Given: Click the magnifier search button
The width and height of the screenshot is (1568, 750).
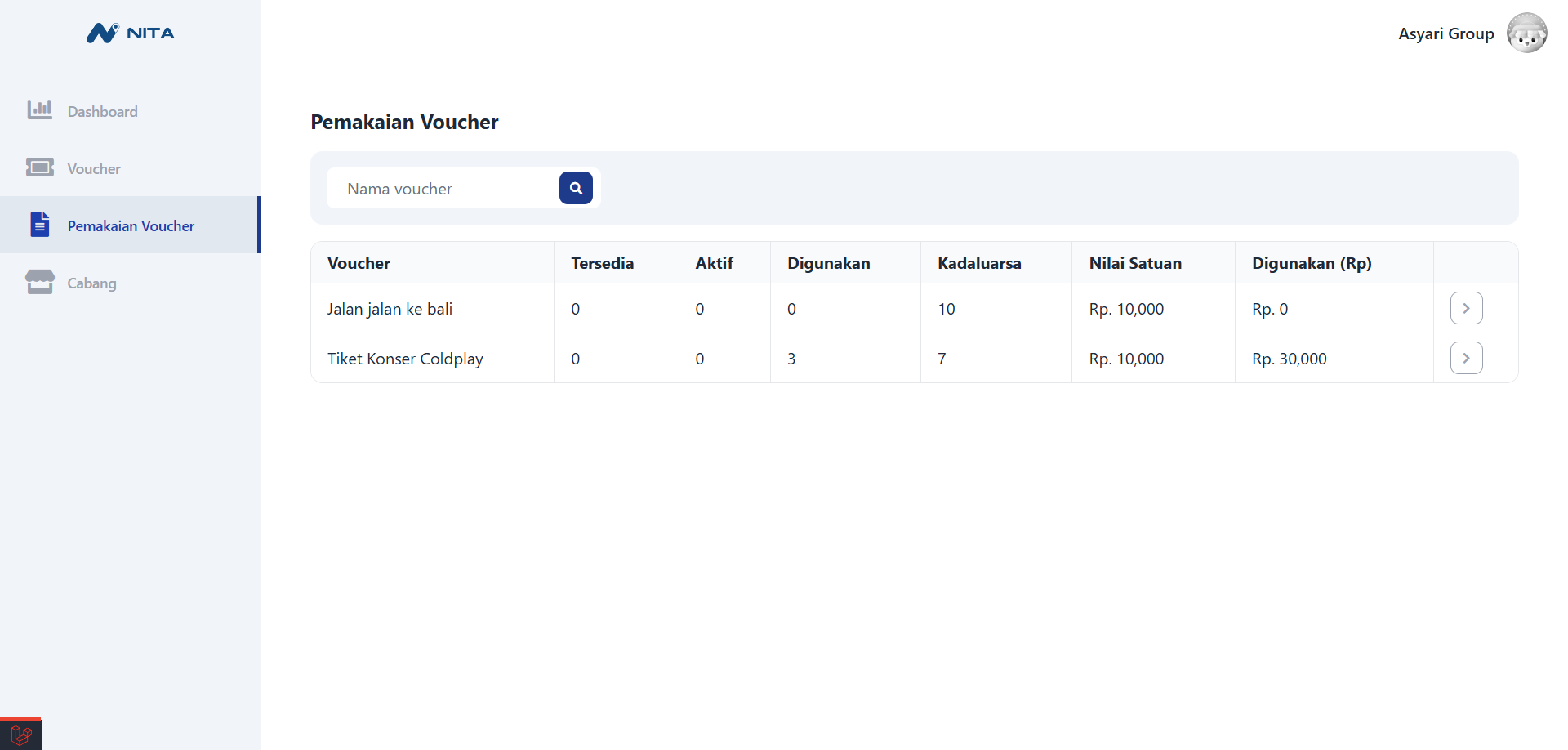Looking at the screenshot, I should click(576, 188).
